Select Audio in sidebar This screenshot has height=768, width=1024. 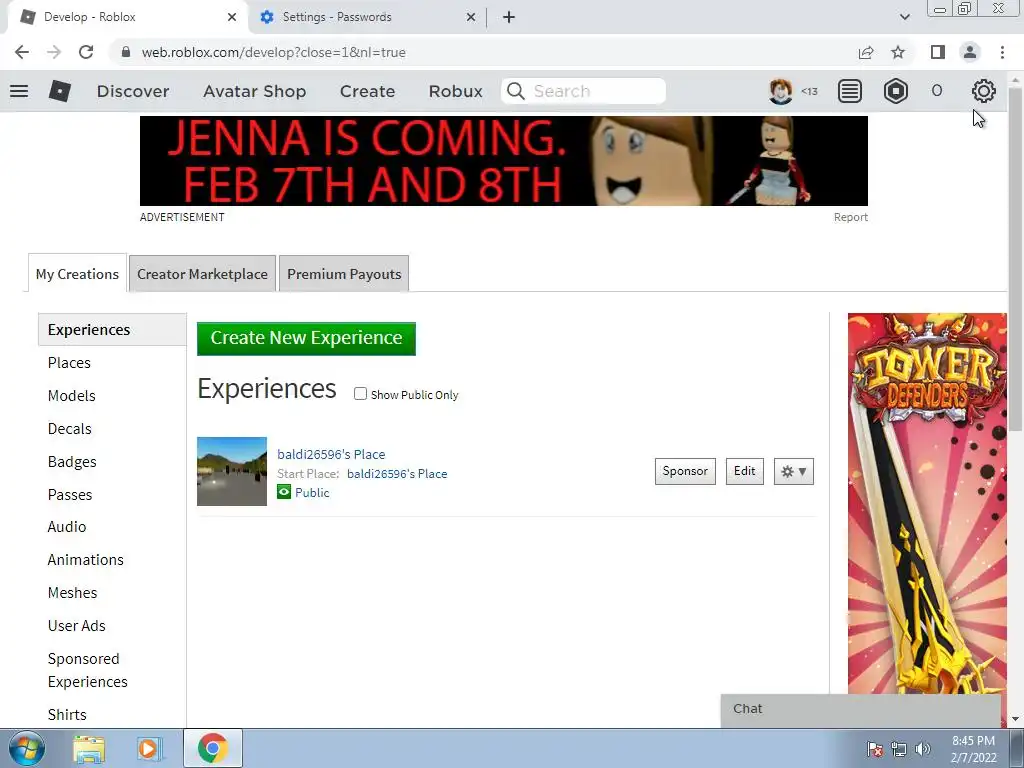tap(67, 526)
